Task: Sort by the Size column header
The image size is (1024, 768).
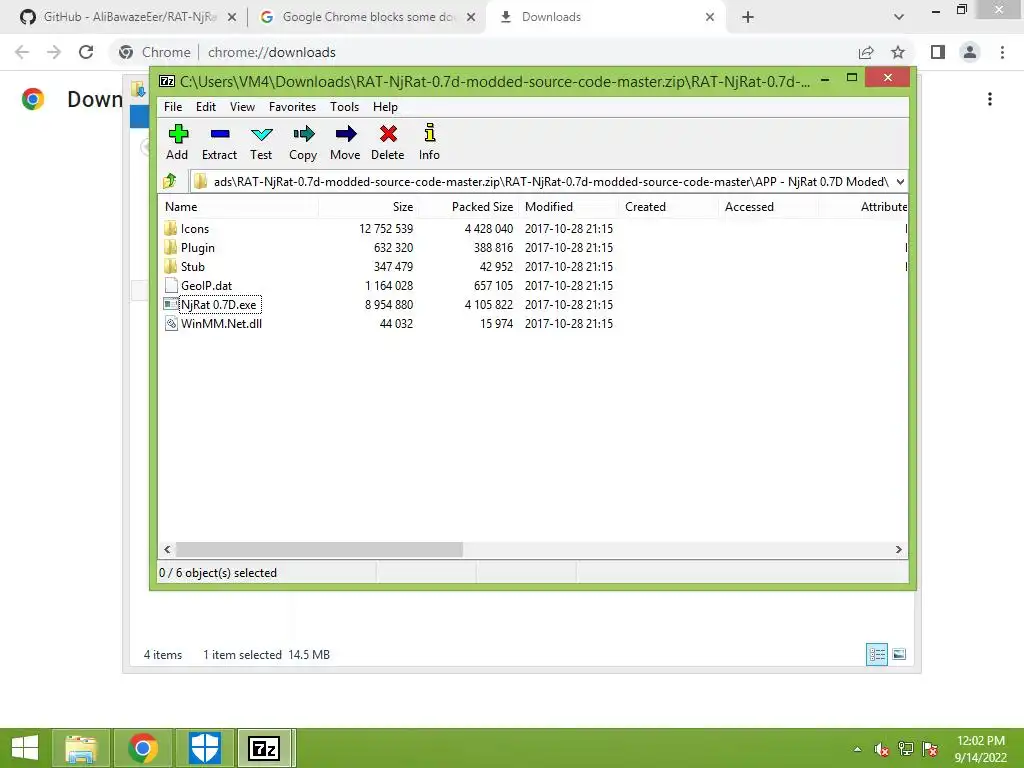Action: (x=368, y=207)
